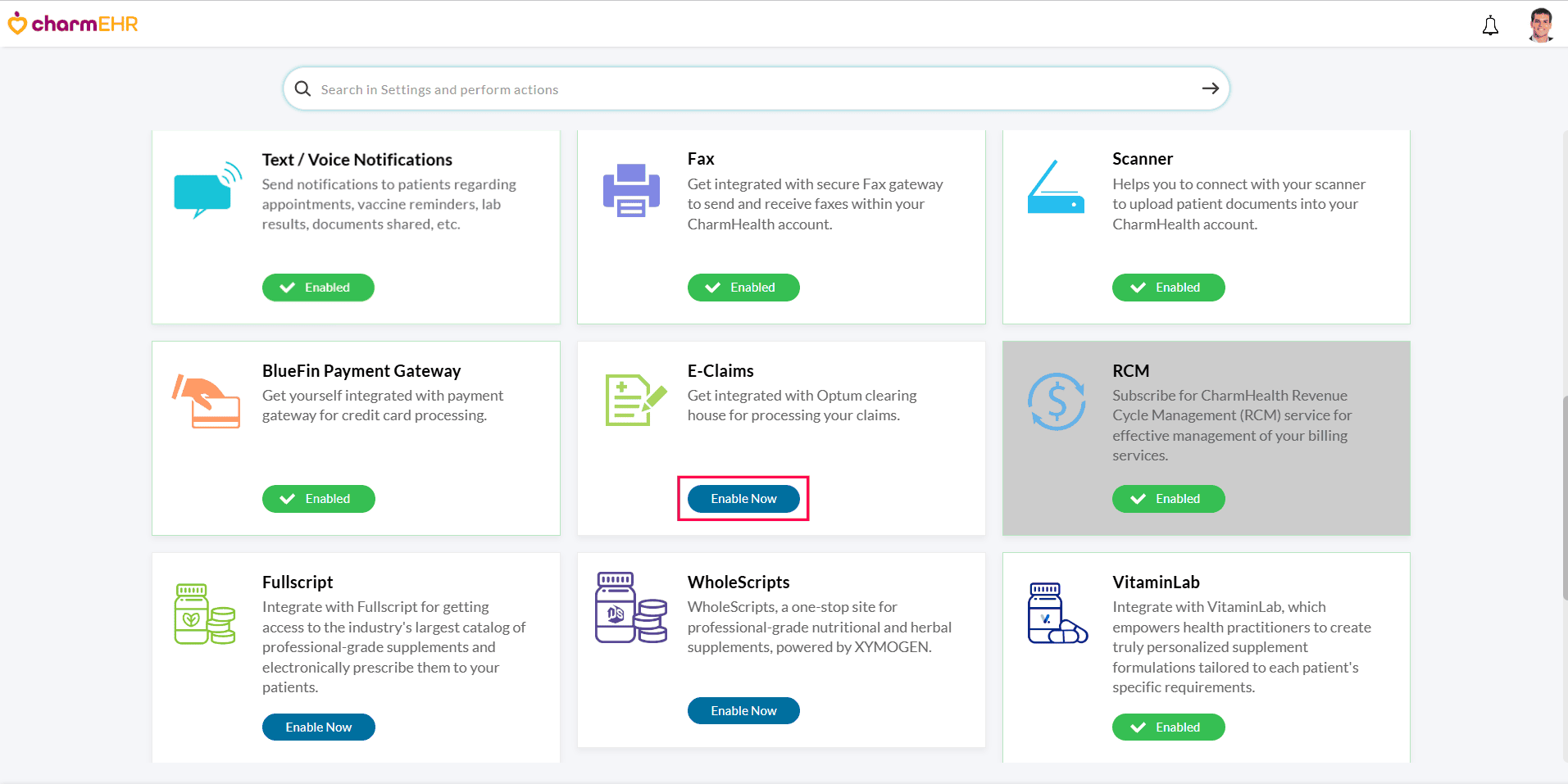Toggle the Enabled status on RCM
Viewport: 1568px width, 784px height.
pos(1168,498)
